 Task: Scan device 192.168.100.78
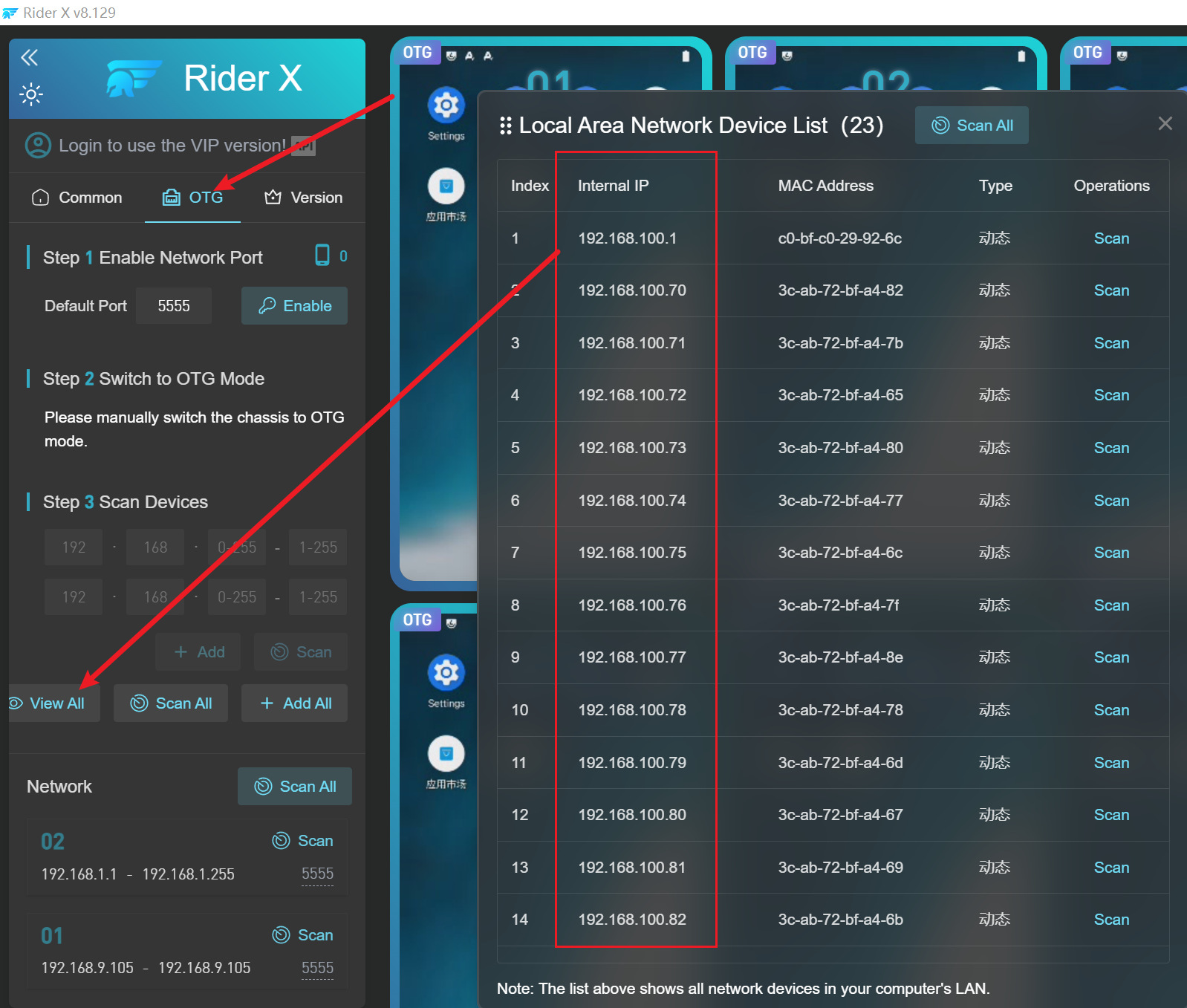point(1111,710)
